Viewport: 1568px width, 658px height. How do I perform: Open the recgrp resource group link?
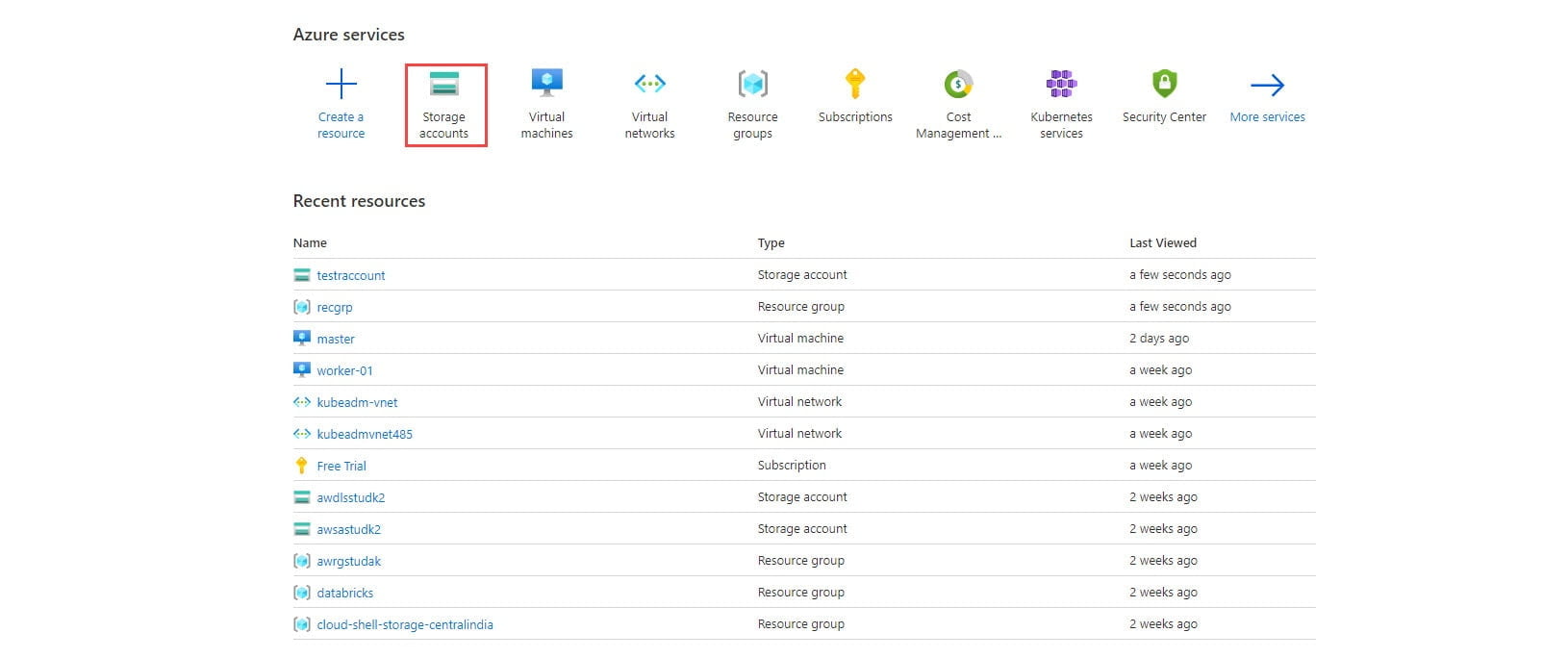coord(335,307)
